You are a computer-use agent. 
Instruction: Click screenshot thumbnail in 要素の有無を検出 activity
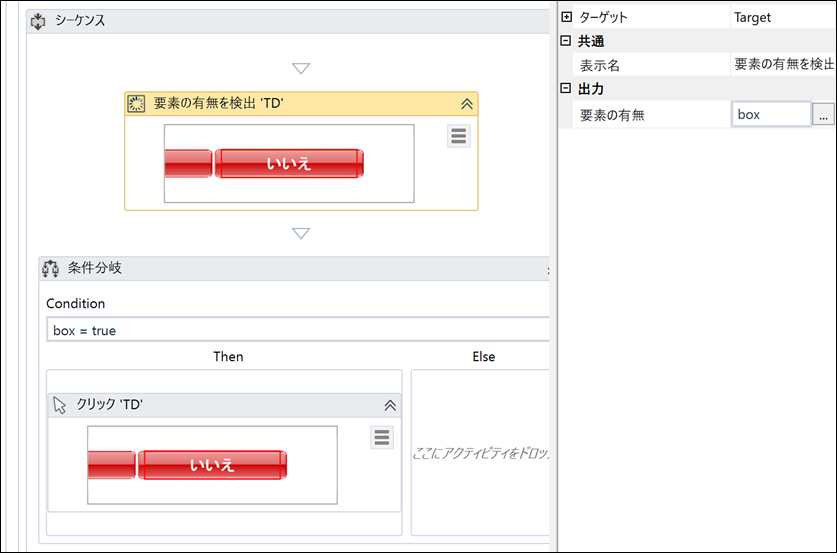(289, 163)
